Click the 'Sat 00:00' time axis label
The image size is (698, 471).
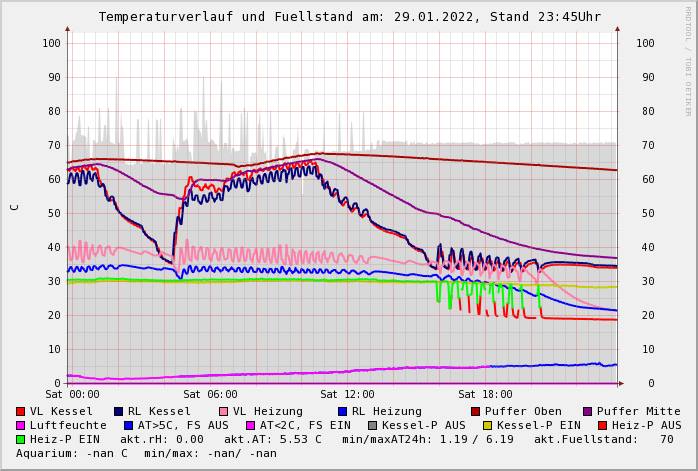coord(72,395)
